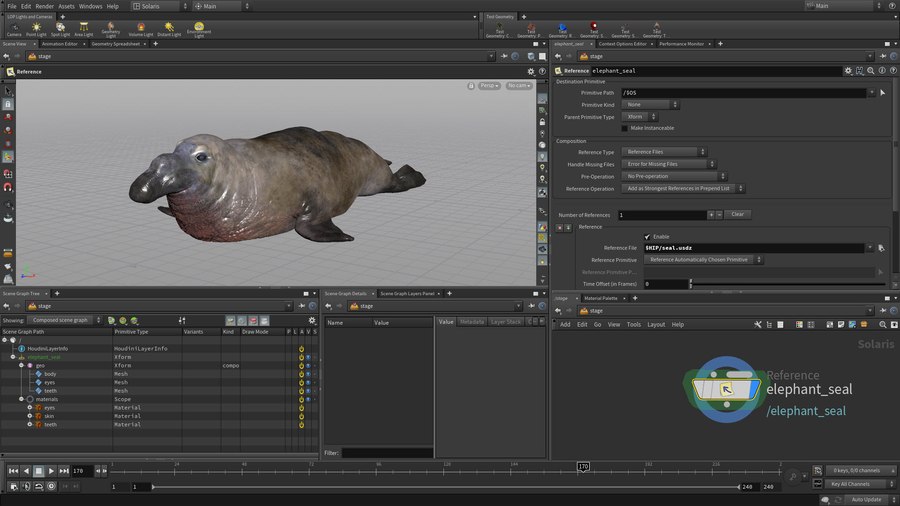Screen dimensions: 900x506
Task: Pin the Scene View pane
Action: coord(504,56)
